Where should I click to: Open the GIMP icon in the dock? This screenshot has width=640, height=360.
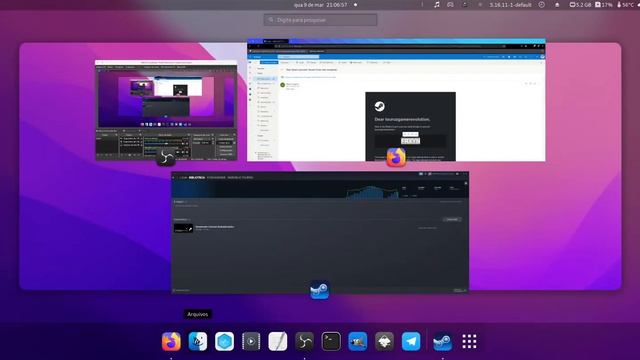click(x=358, y=341)
